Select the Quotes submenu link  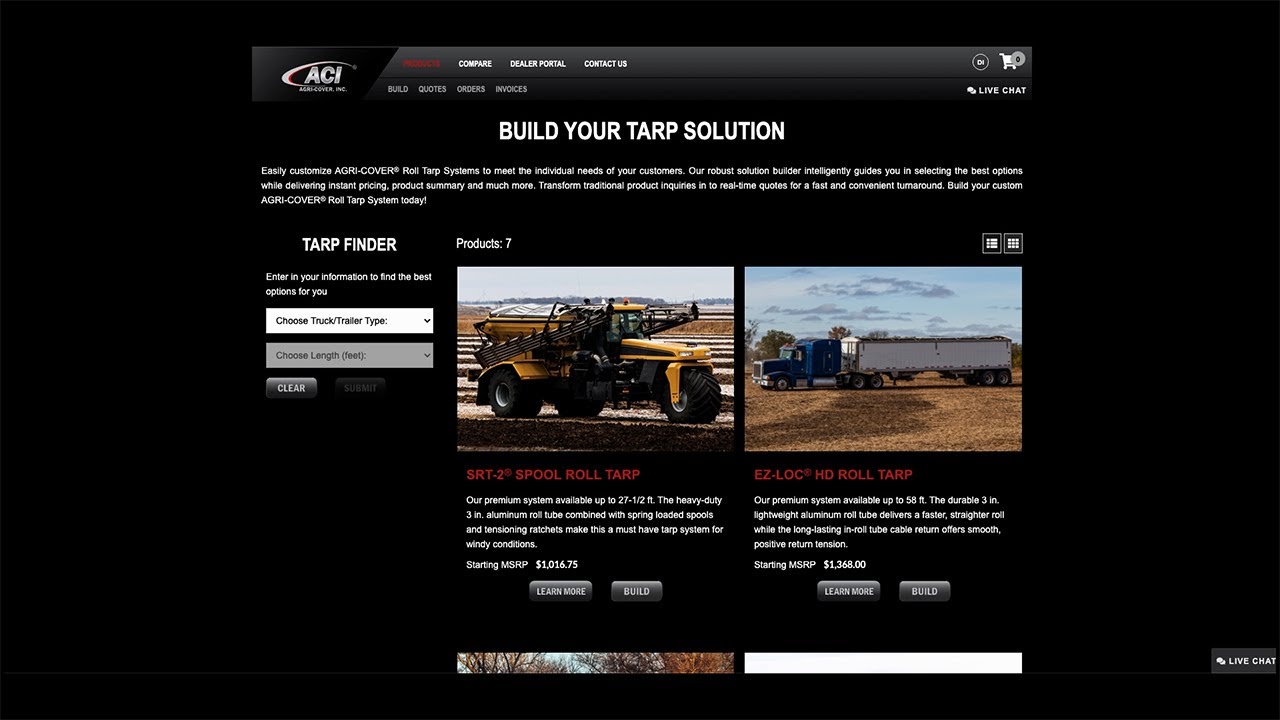tap(432, 89)
